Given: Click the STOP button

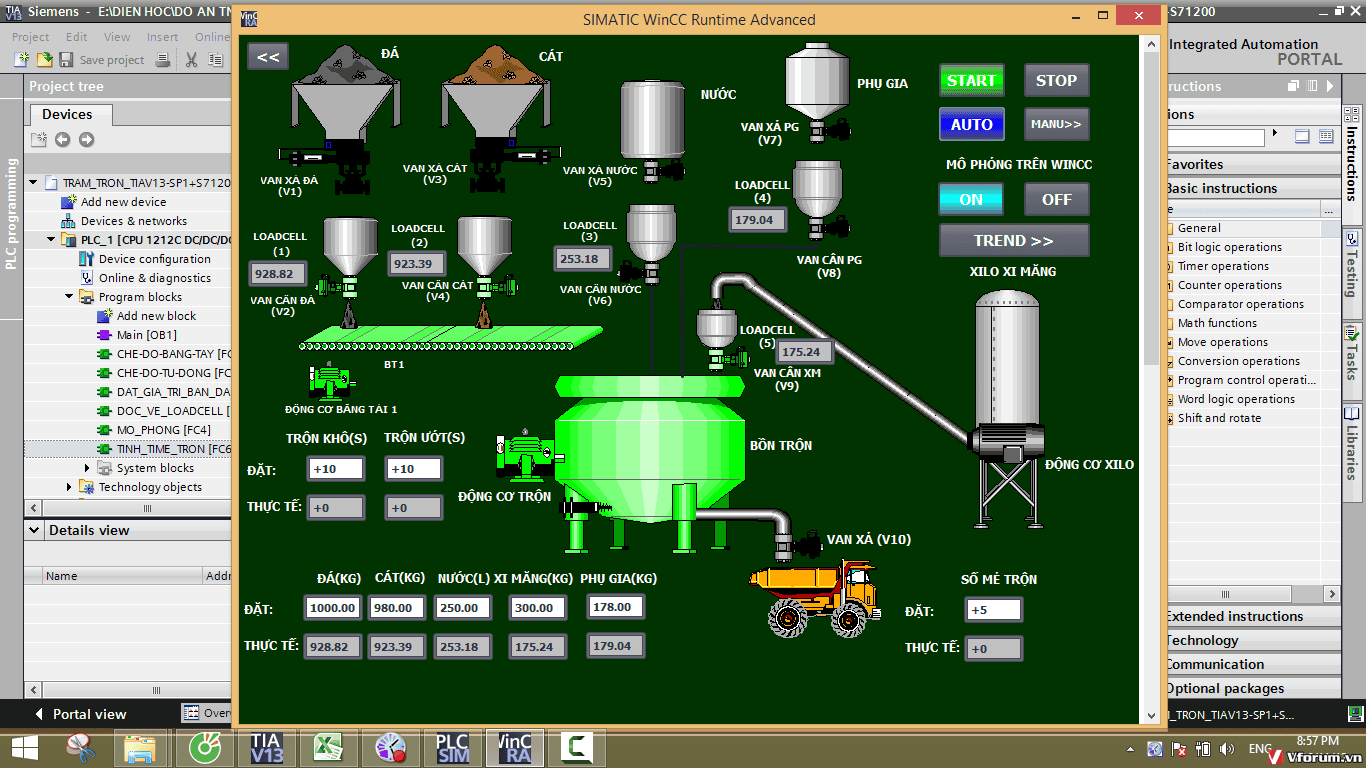Looking at the screenshot, I should tap(1057, 80).
